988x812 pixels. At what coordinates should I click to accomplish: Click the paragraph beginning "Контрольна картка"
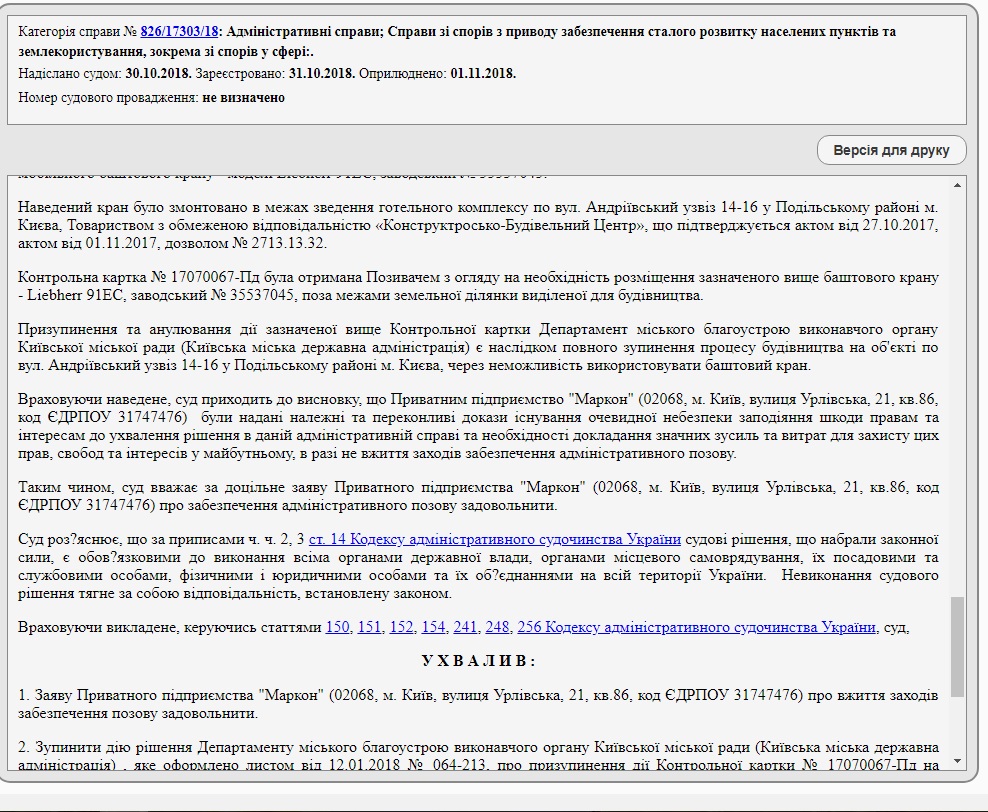(478, 286)
